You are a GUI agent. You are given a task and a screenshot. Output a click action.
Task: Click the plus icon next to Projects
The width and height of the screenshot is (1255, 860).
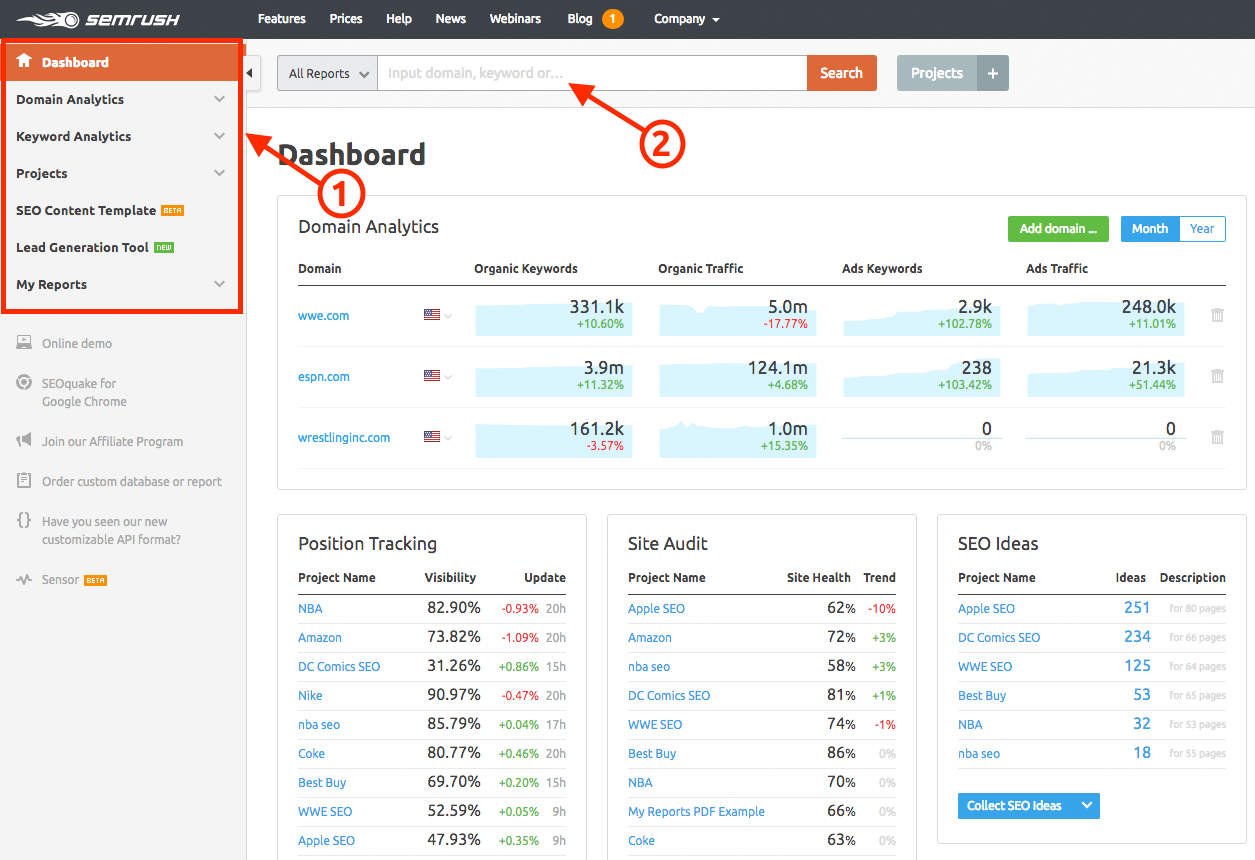[993, 73]
